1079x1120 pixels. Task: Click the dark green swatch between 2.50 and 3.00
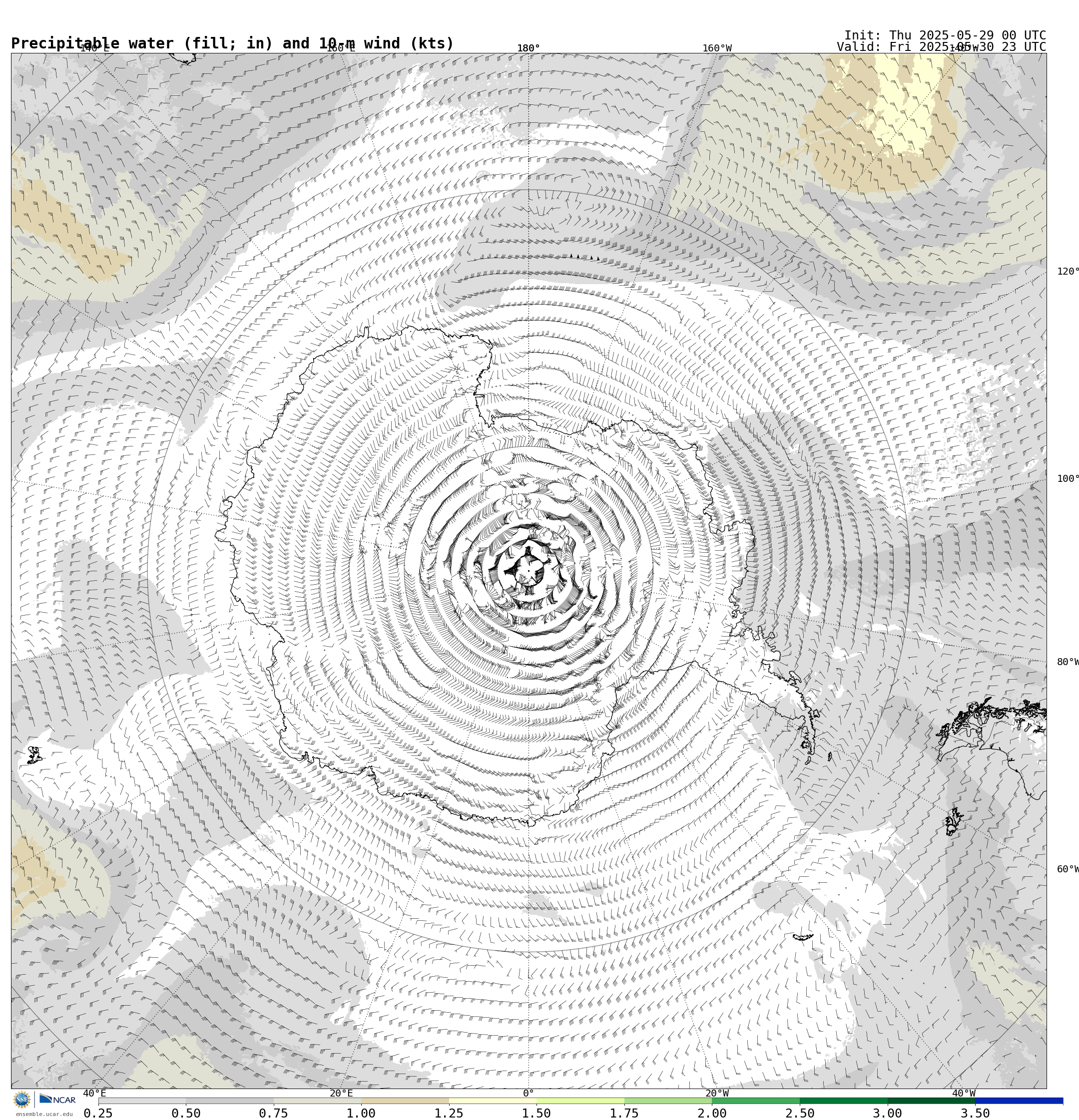pos(843,1101)
